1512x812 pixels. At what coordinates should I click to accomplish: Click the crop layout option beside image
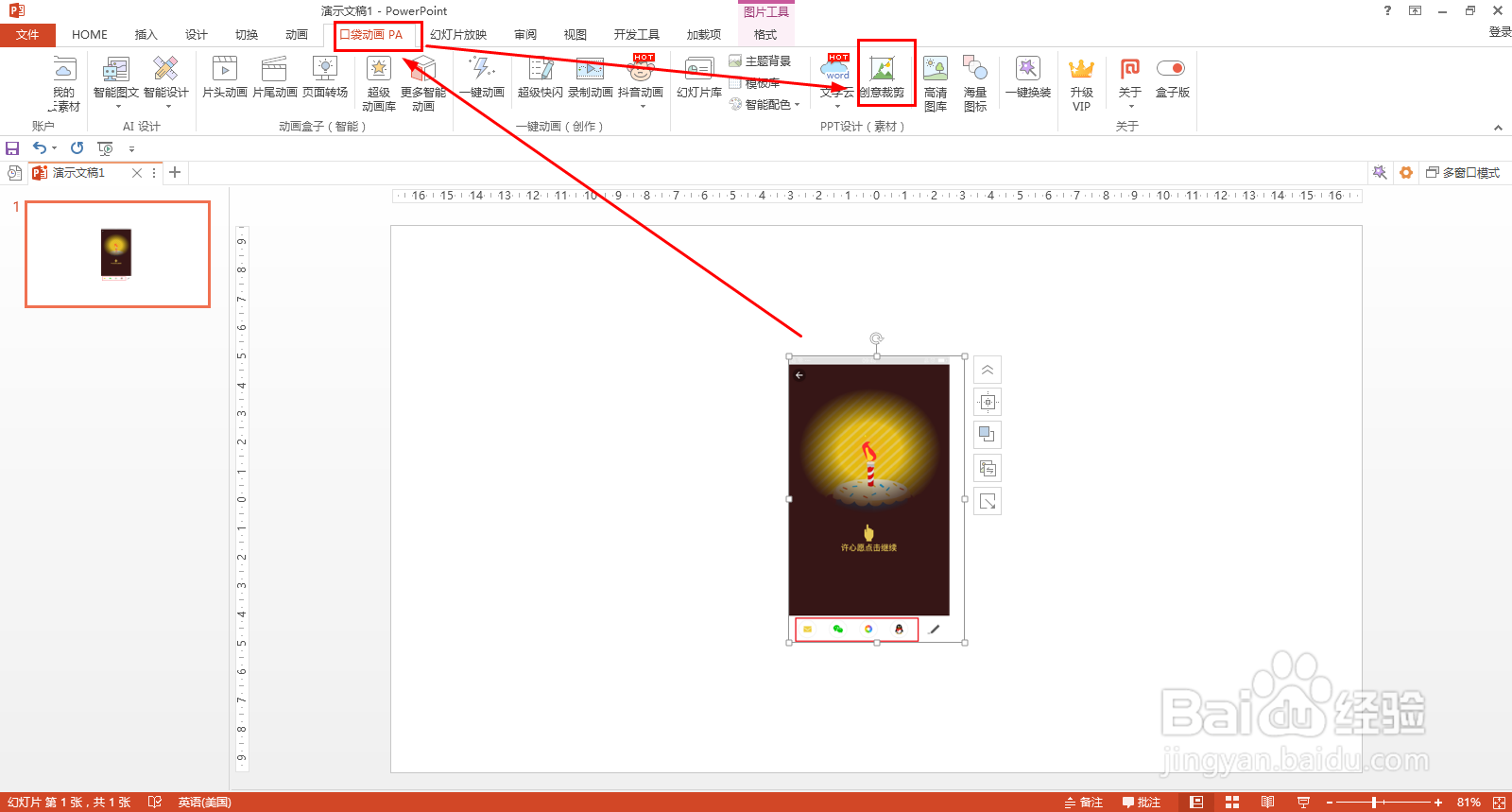988,403
